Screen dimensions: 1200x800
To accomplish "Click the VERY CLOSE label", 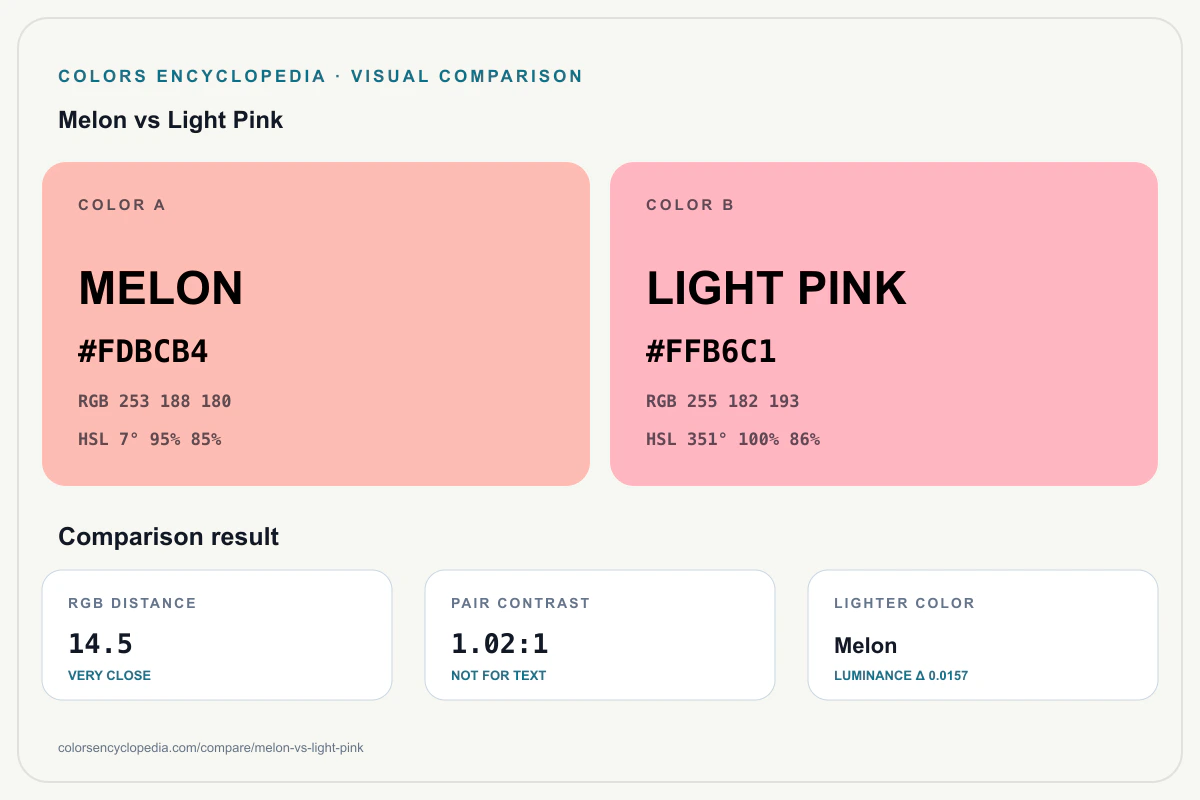I will [109, 676].
